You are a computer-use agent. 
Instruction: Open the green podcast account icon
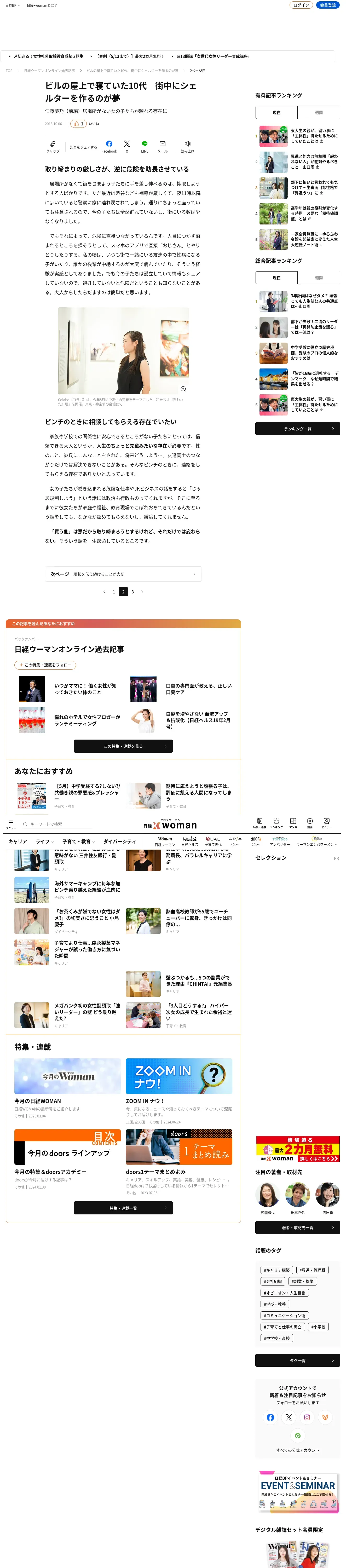[298, 1435]
